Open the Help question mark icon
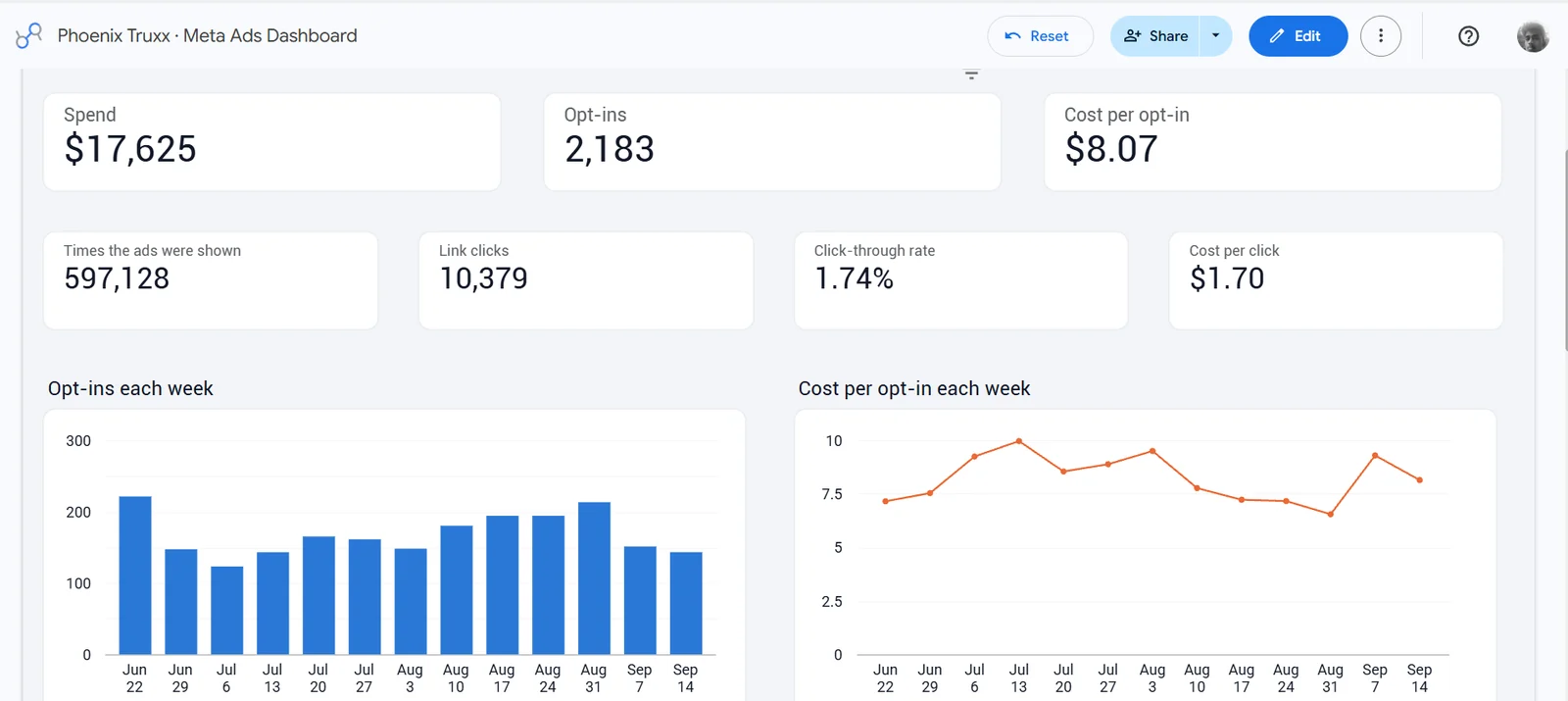Screen dimensions: 1568x701 pos(1468,36)
